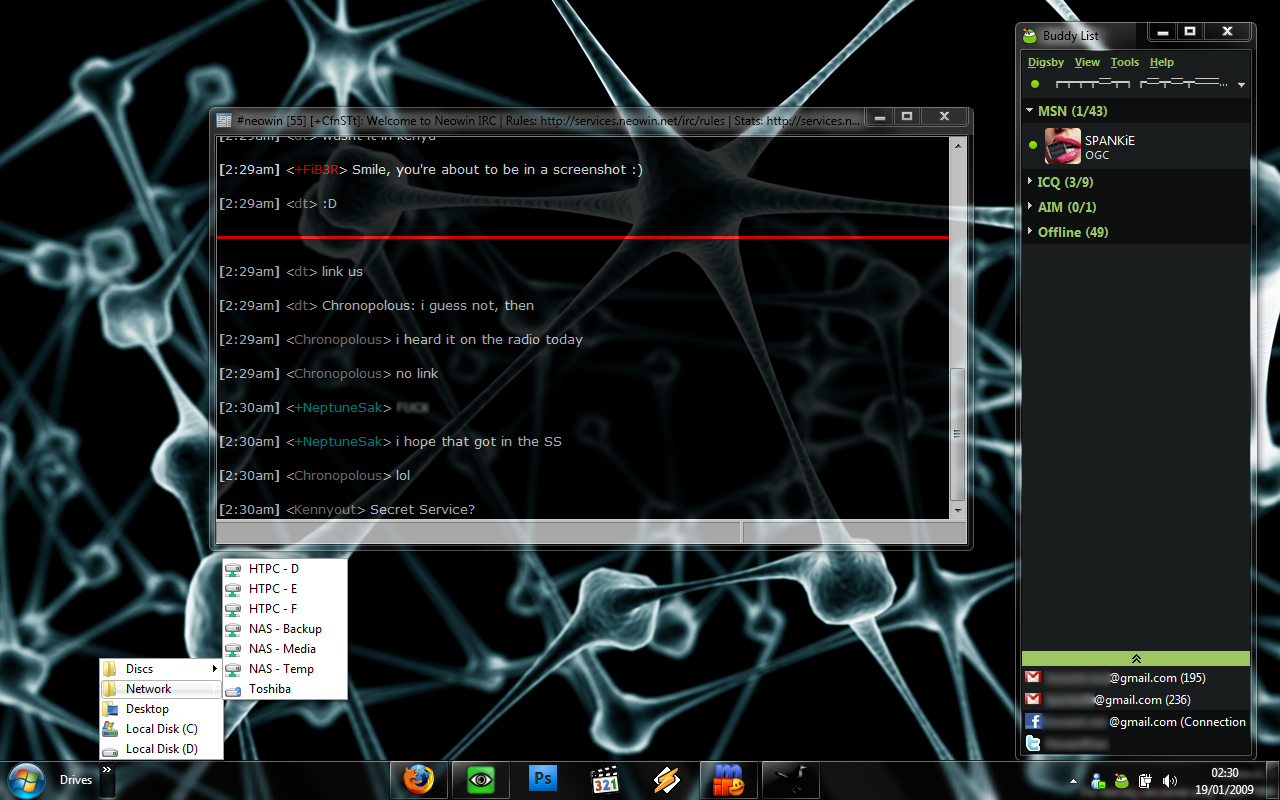The width and height of the screenshot is (1280, 800).
Task: Open the HTPC - D network drive
Action: (x=285, y=569)
